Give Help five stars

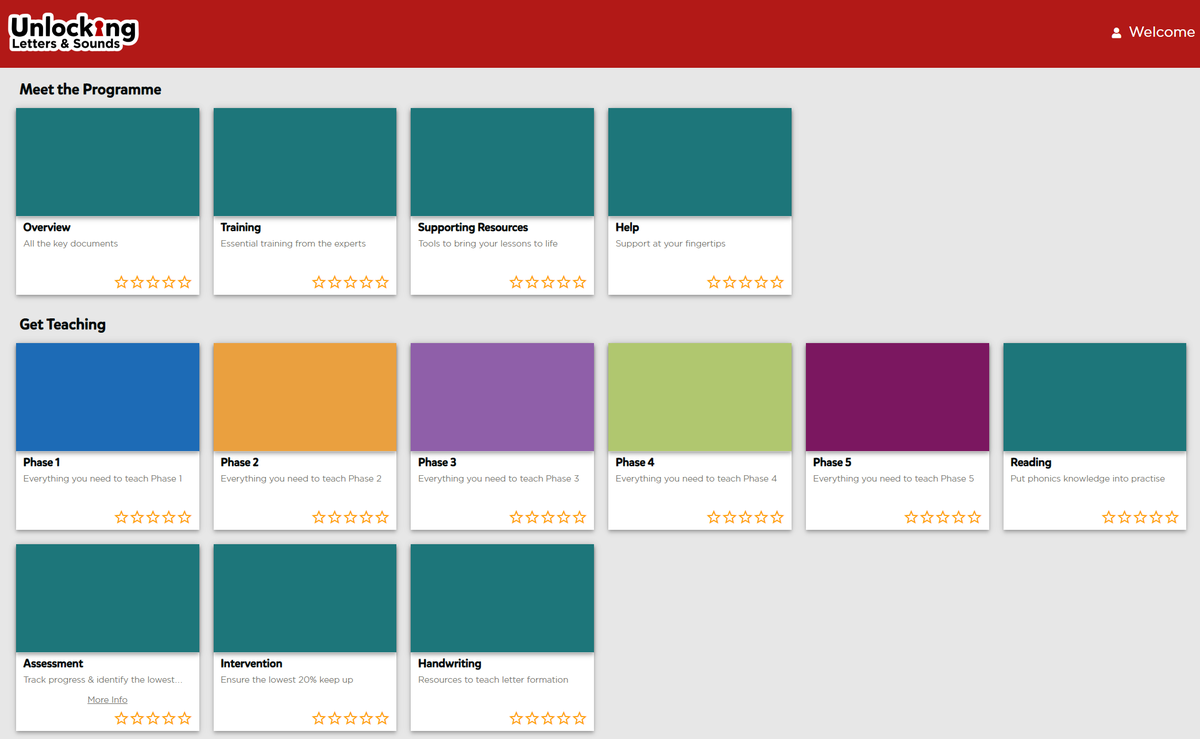[x=777, y=283]
